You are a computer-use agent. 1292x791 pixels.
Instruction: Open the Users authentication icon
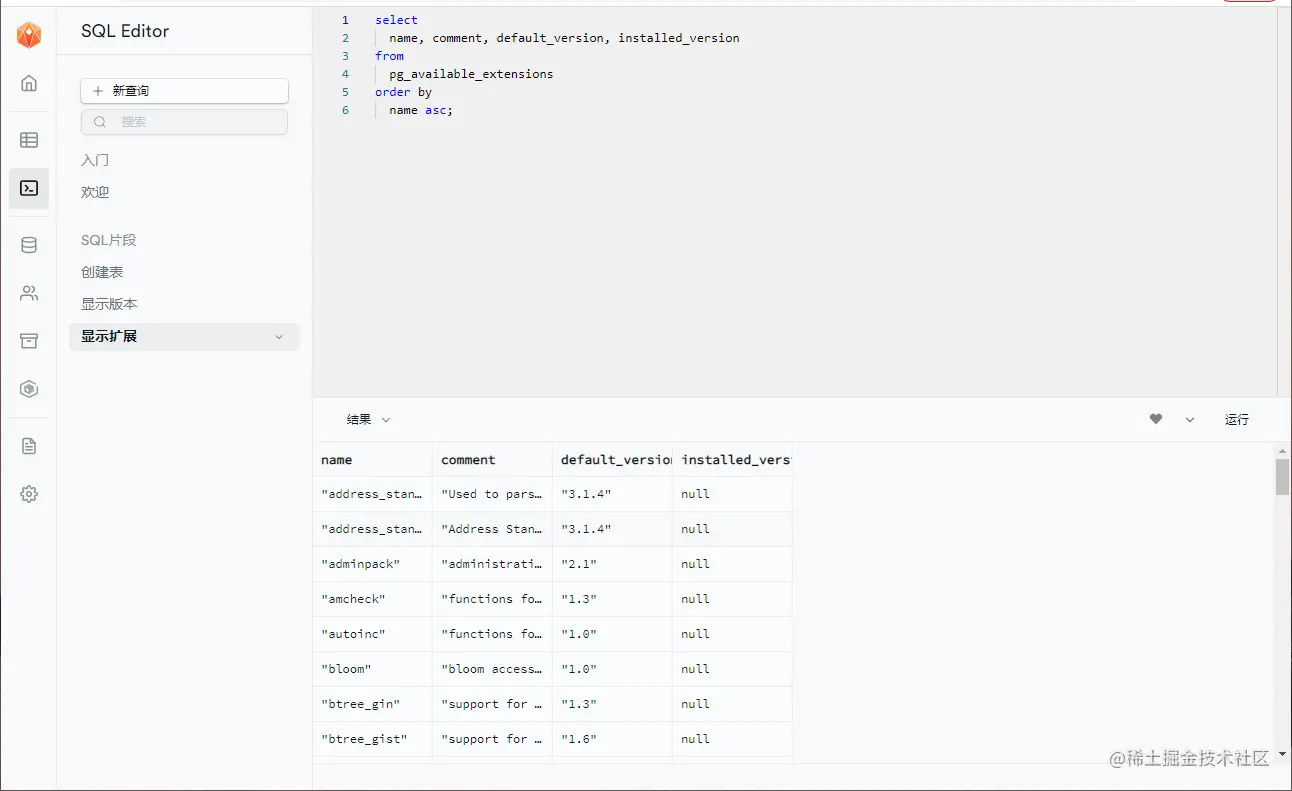(x=29, y=293)
